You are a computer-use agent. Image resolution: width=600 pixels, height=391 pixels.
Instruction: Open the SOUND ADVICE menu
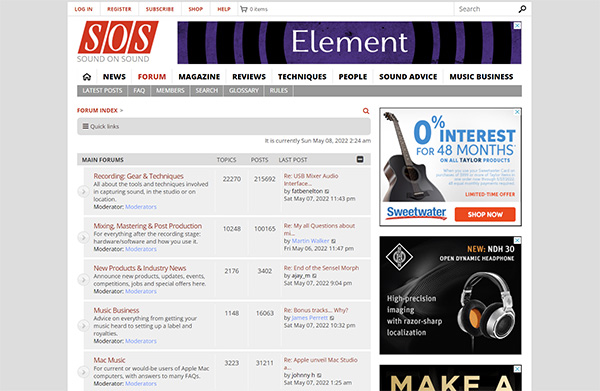click(x=408, y=77)
